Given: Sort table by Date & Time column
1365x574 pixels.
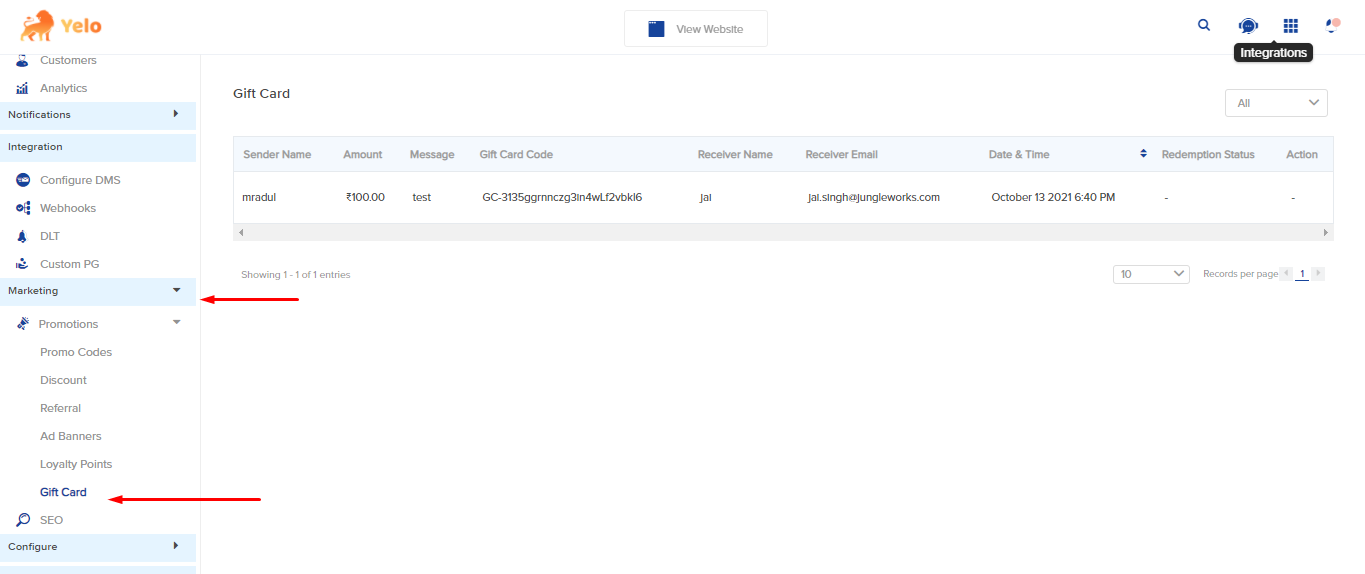Looking at the screenshot, I should coord(1143,154).
